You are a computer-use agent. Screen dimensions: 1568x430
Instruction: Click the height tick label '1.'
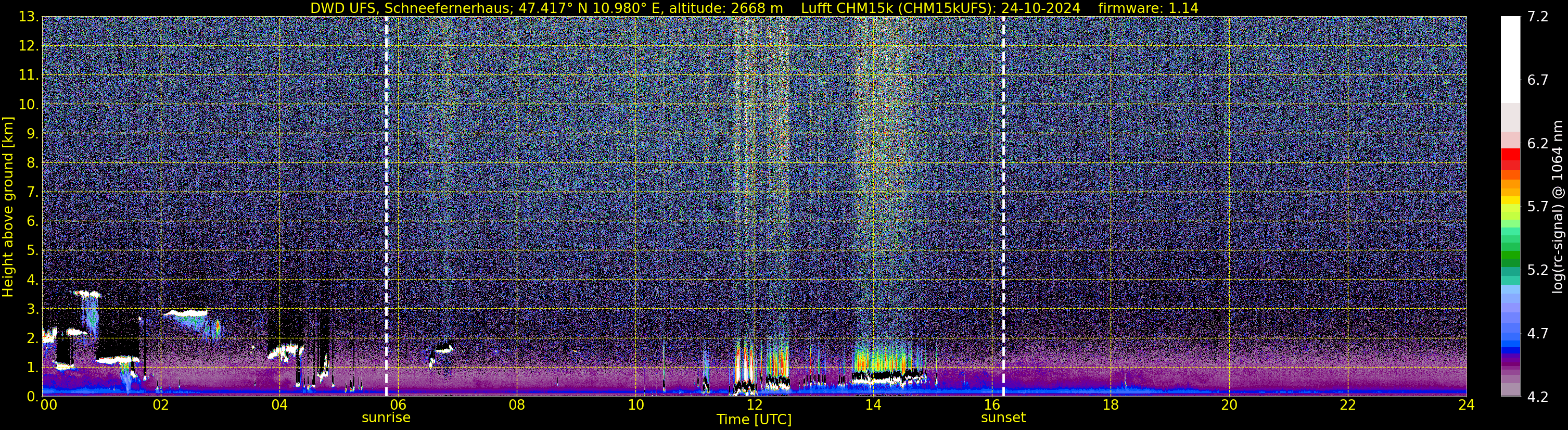click(x=32, y=367)
